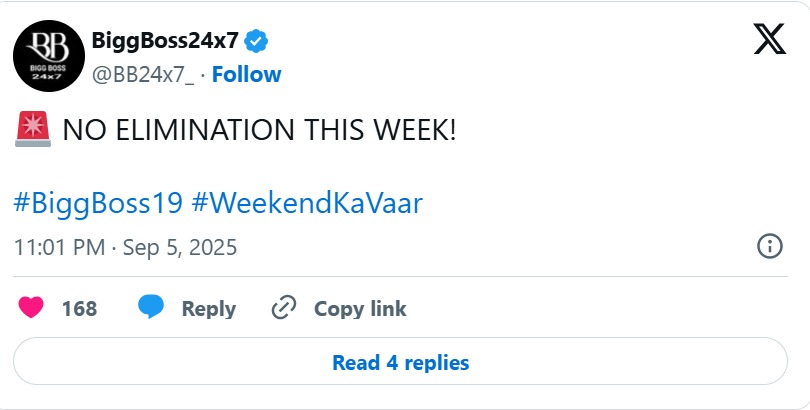Open the #BiggBoss19 hashtag
Screen dimensions: 810x410
[98, 203]
